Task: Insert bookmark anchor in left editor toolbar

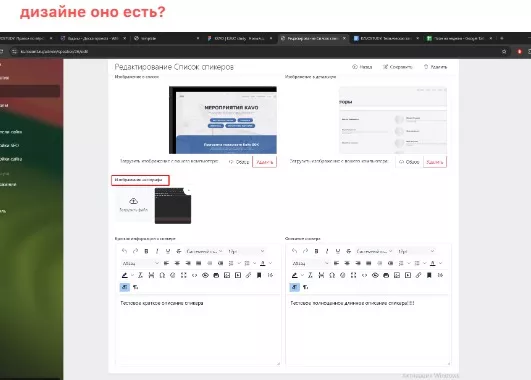Action: pyautogui.click(x=259, y=275)
